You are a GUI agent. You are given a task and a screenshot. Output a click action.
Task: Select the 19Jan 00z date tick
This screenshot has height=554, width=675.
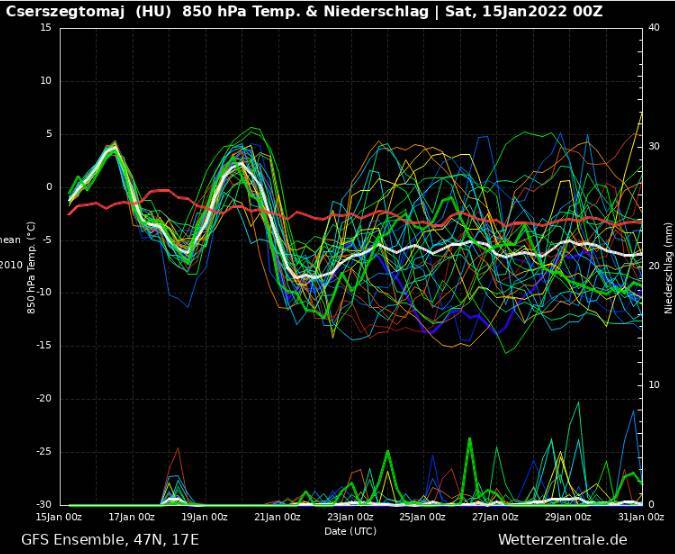pyautogui.click(x=204, y=517)
